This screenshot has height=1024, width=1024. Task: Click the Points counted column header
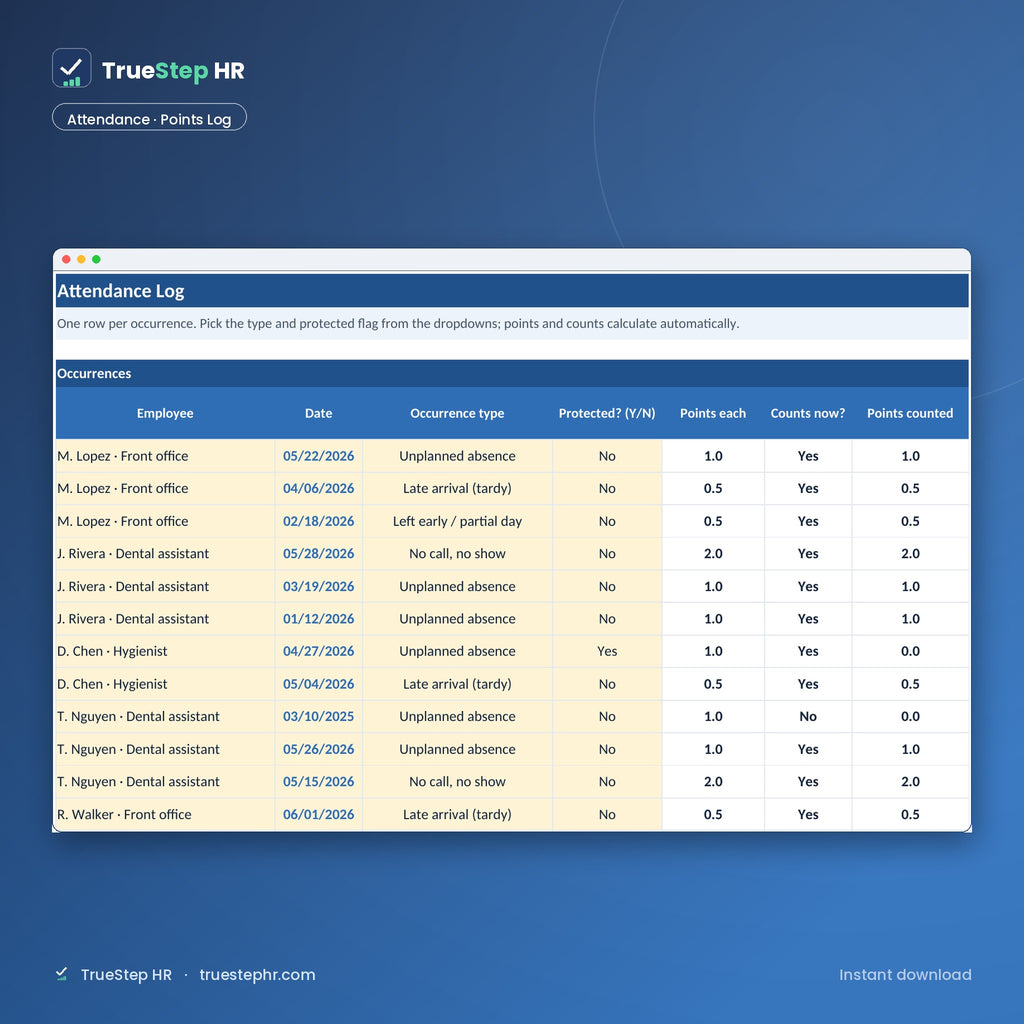point(910,413)
